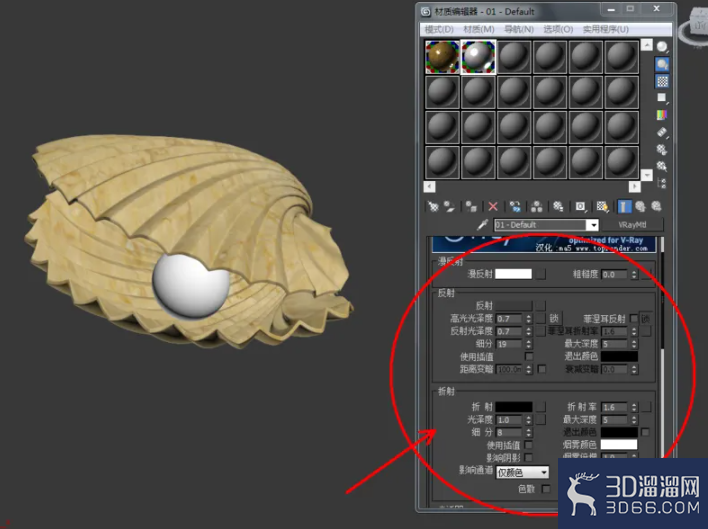Click the white 烟雾颜色 swatch
This screenshot has width=708, height=529.
tap(619, 445)
